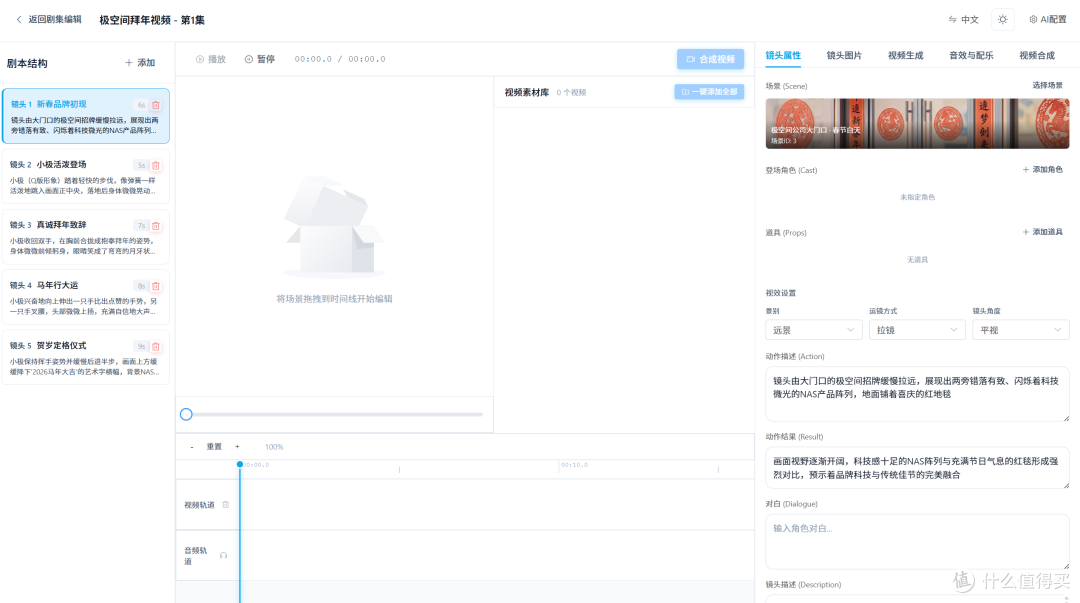Click 重置 to reset timeline zoom
The width and height of the screenshot is (1080, 603).
point(214,447)
